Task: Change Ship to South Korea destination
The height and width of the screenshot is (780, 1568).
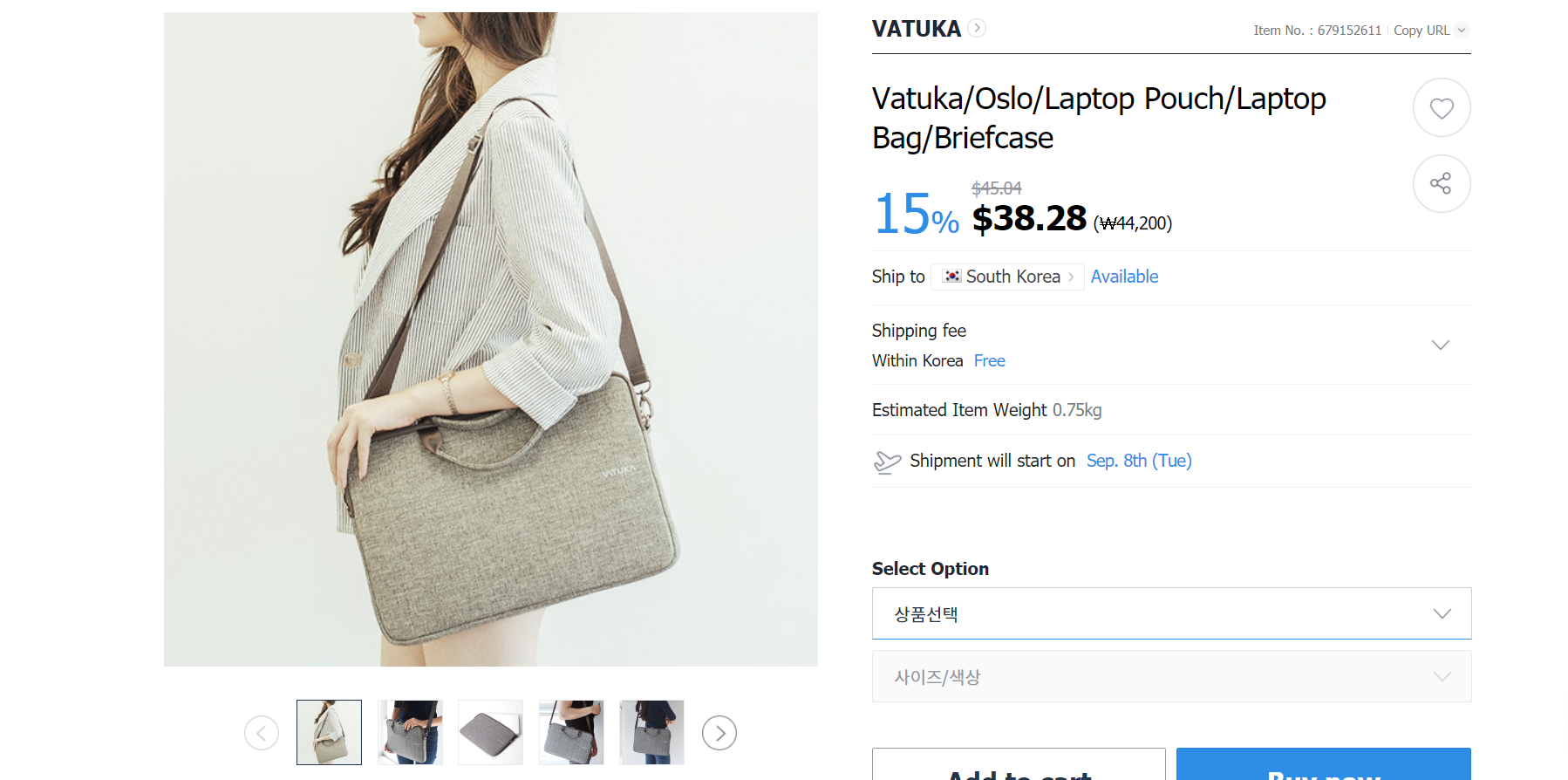Action: (x=1007, y=277)
